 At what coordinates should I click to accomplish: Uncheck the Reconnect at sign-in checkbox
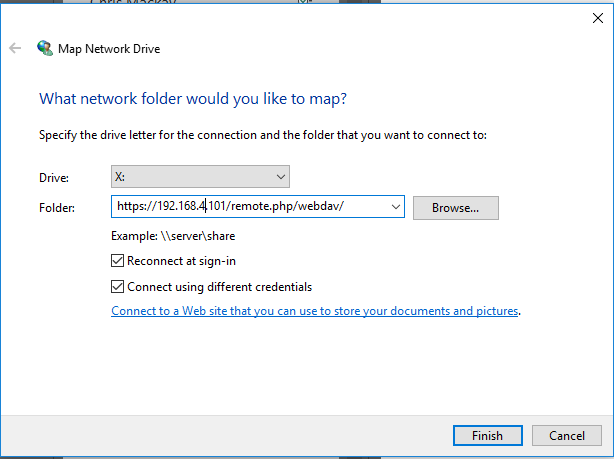pyautogui.click(x=117, y=261)
